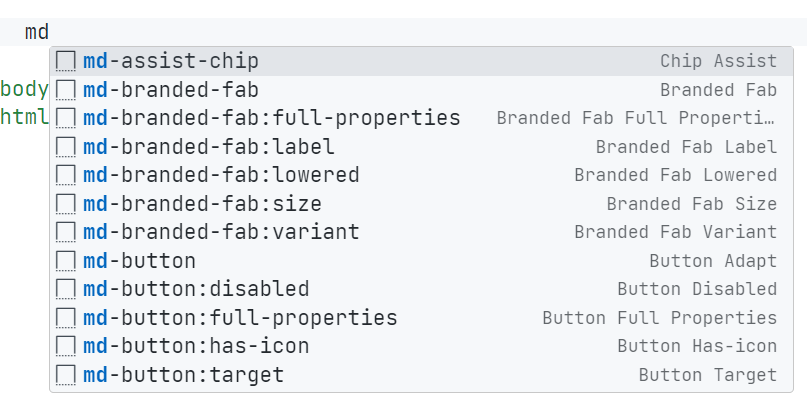807x408 pixels.
Task: Select md-button completion entry
Action: [x=139, y=261]
